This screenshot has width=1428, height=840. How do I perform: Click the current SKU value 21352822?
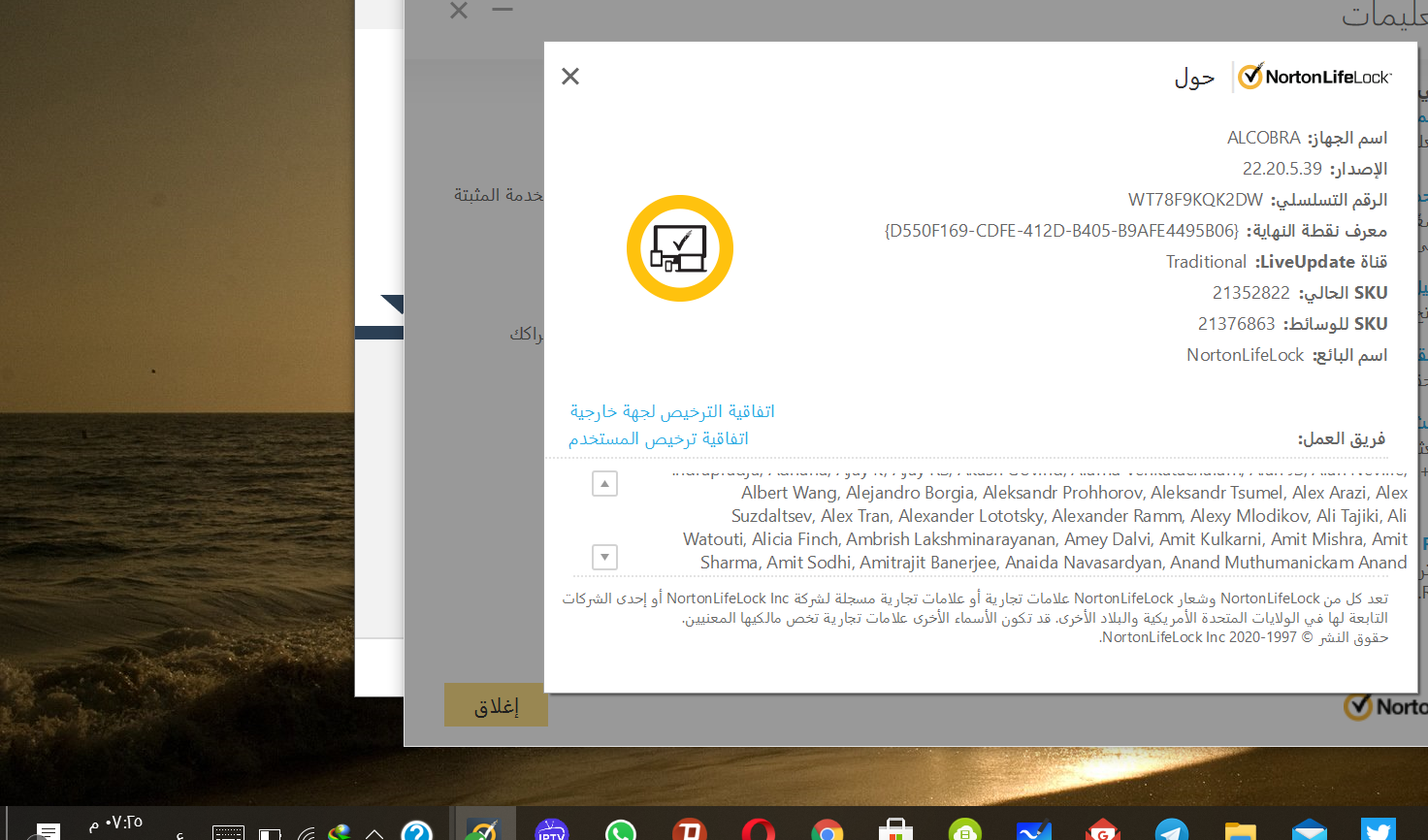point(1250,293)
